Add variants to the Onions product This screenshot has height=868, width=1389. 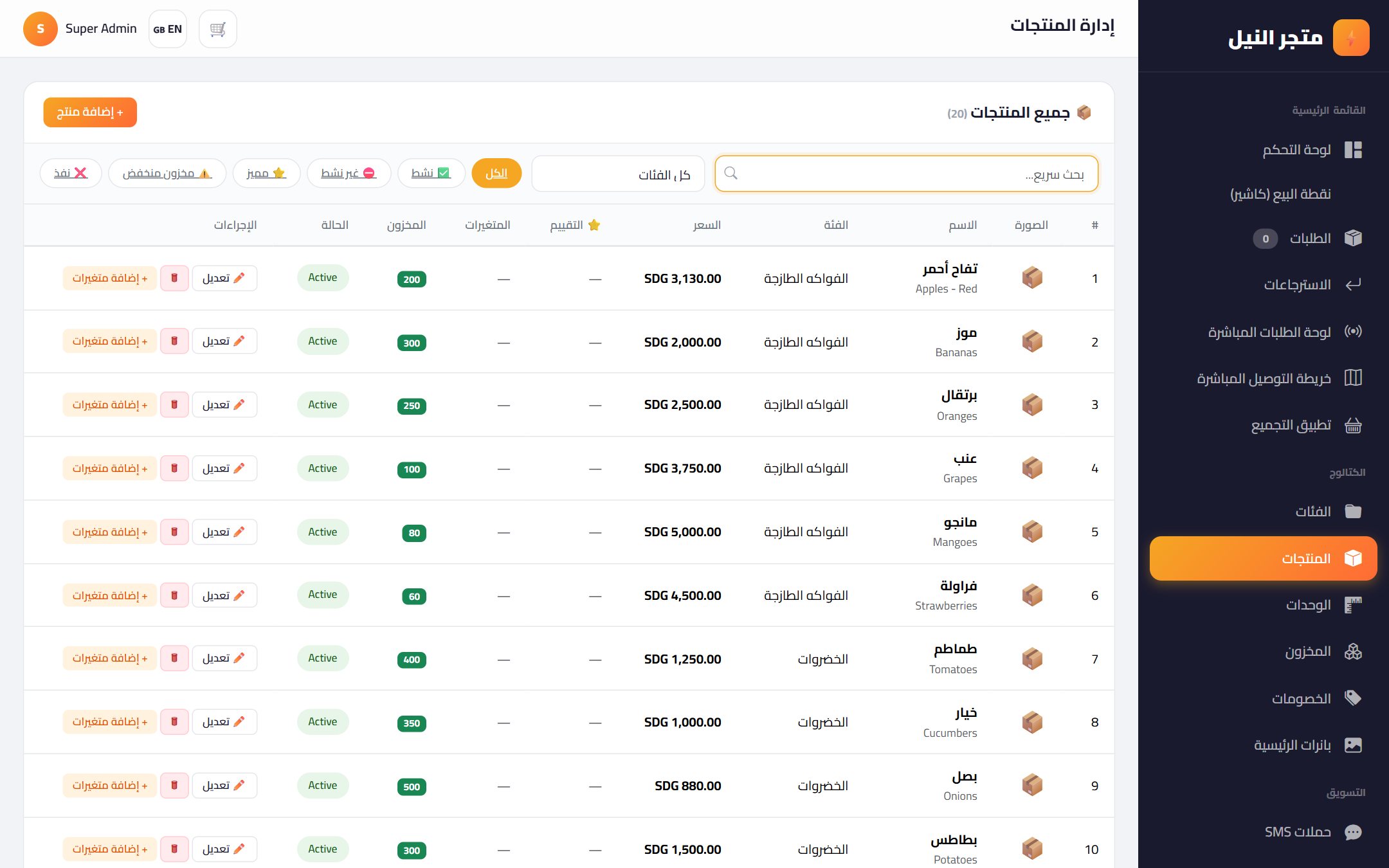110,786
